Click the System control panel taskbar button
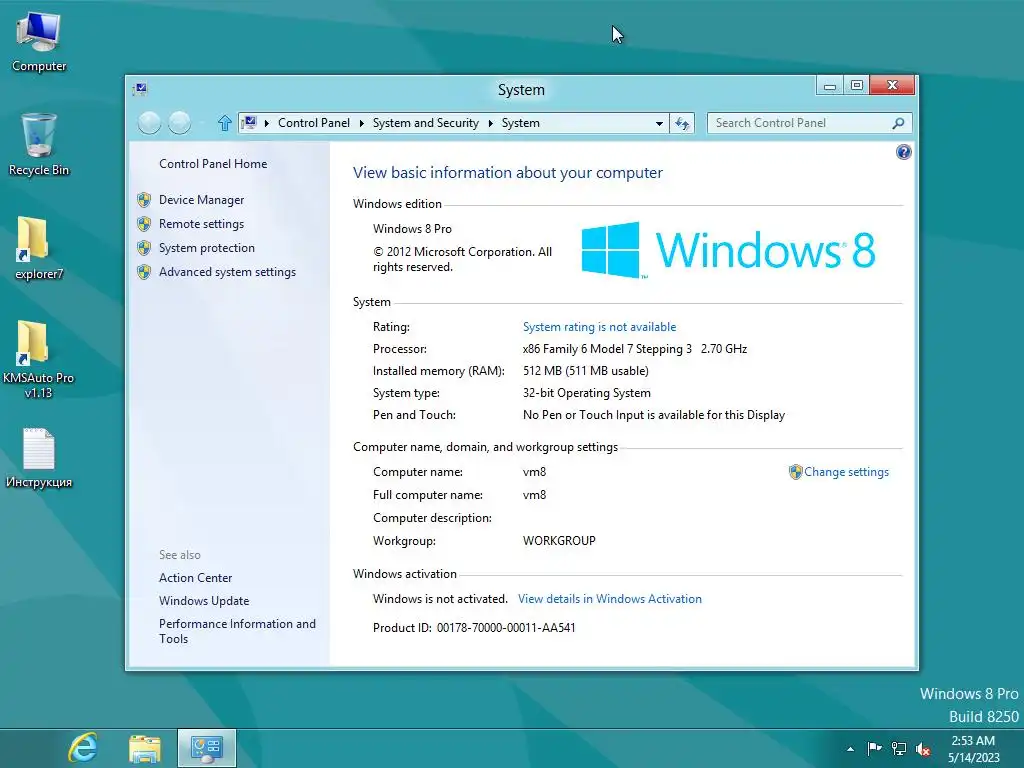 coord(206,748)
